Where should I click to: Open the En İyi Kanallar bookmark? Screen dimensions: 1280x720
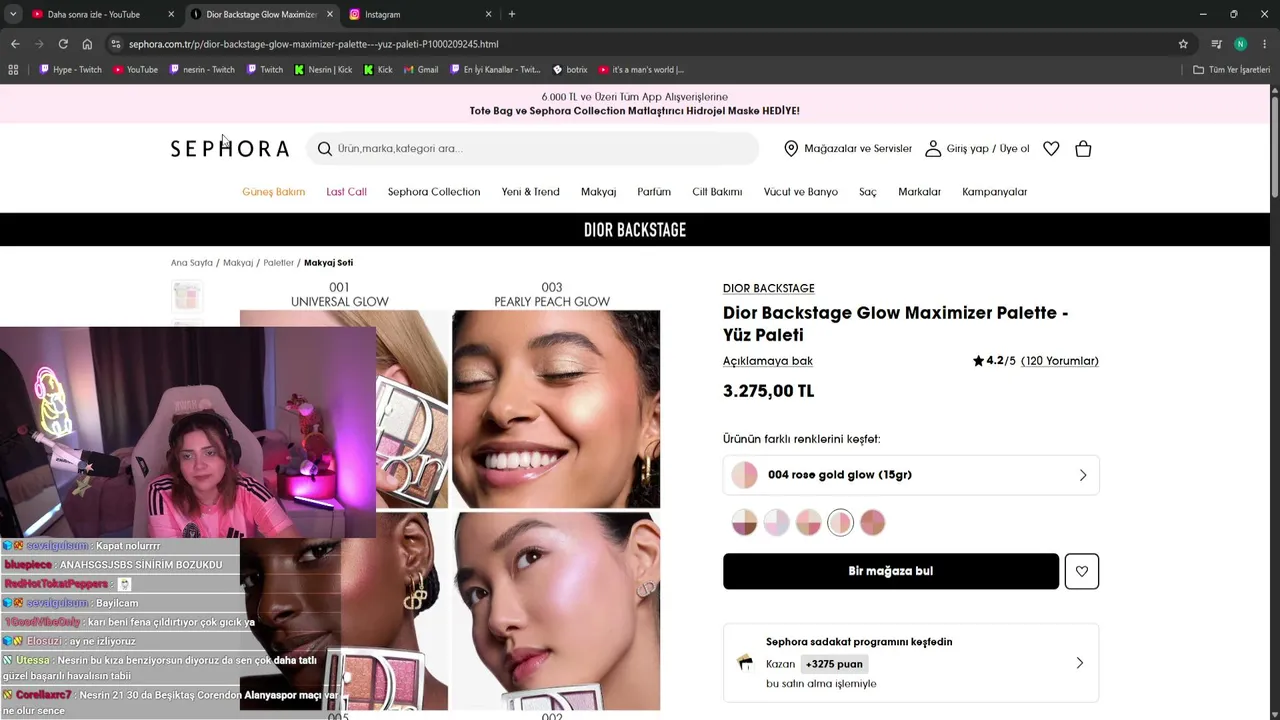(495, 70)
